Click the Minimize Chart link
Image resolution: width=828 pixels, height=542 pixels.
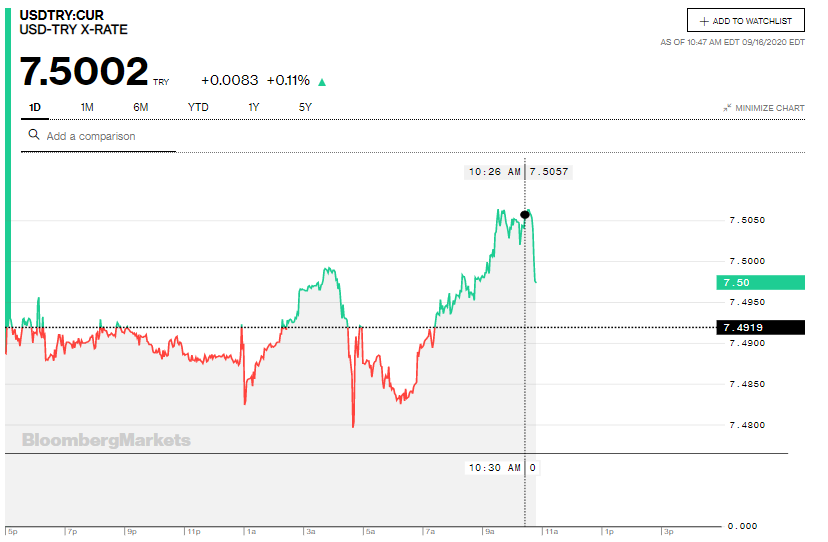[x=770, y=108]
